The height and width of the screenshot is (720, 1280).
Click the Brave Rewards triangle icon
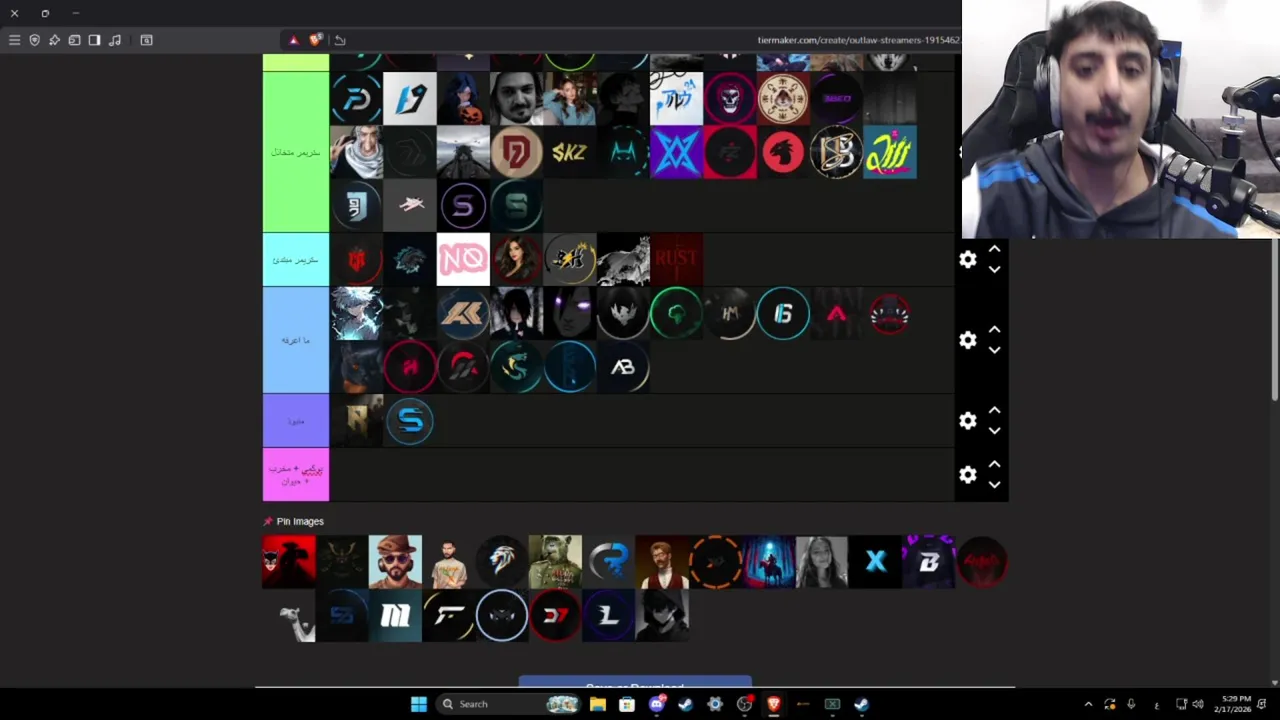coord(293,40)
